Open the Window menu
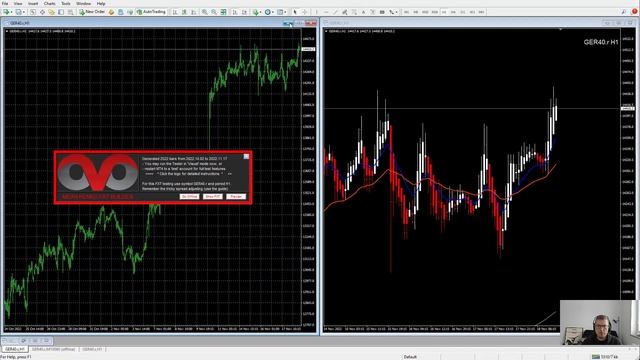 tap(83, 3)
